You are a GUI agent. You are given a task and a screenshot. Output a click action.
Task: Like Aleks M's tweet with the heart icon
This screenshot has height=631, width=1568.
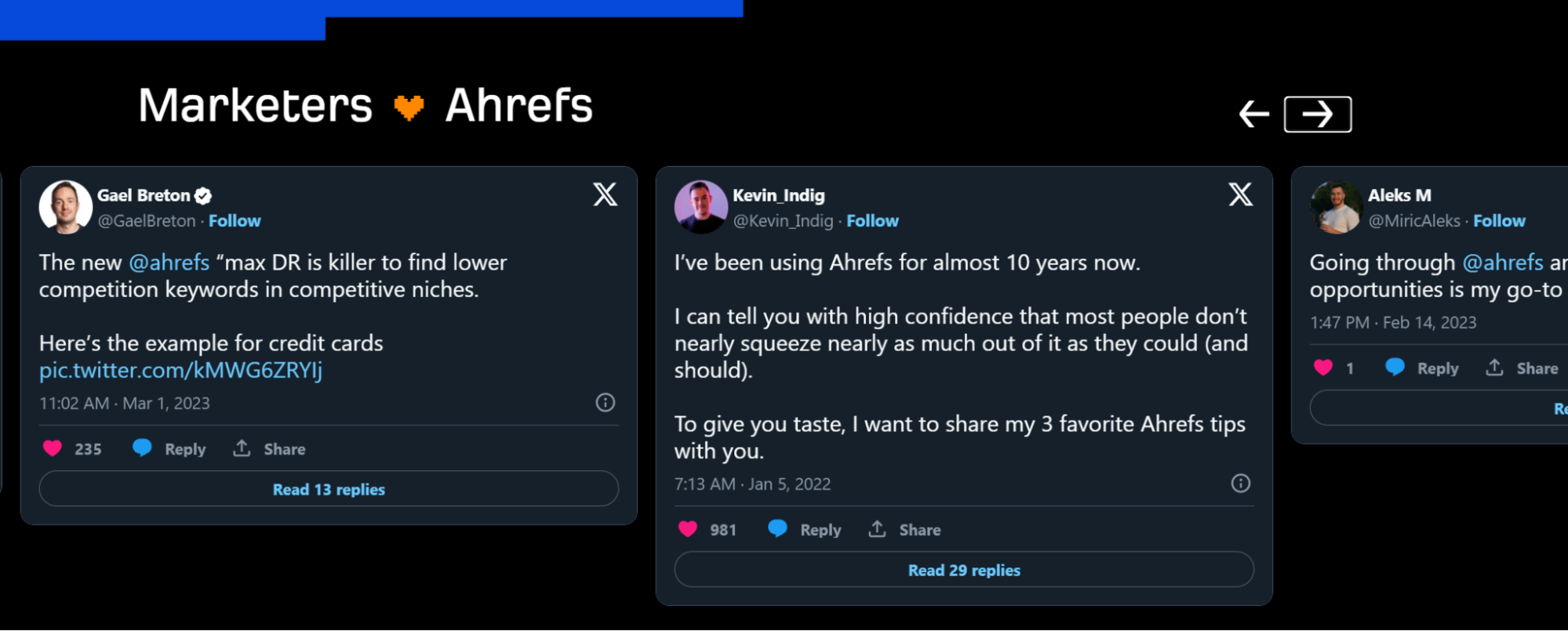1323,368
